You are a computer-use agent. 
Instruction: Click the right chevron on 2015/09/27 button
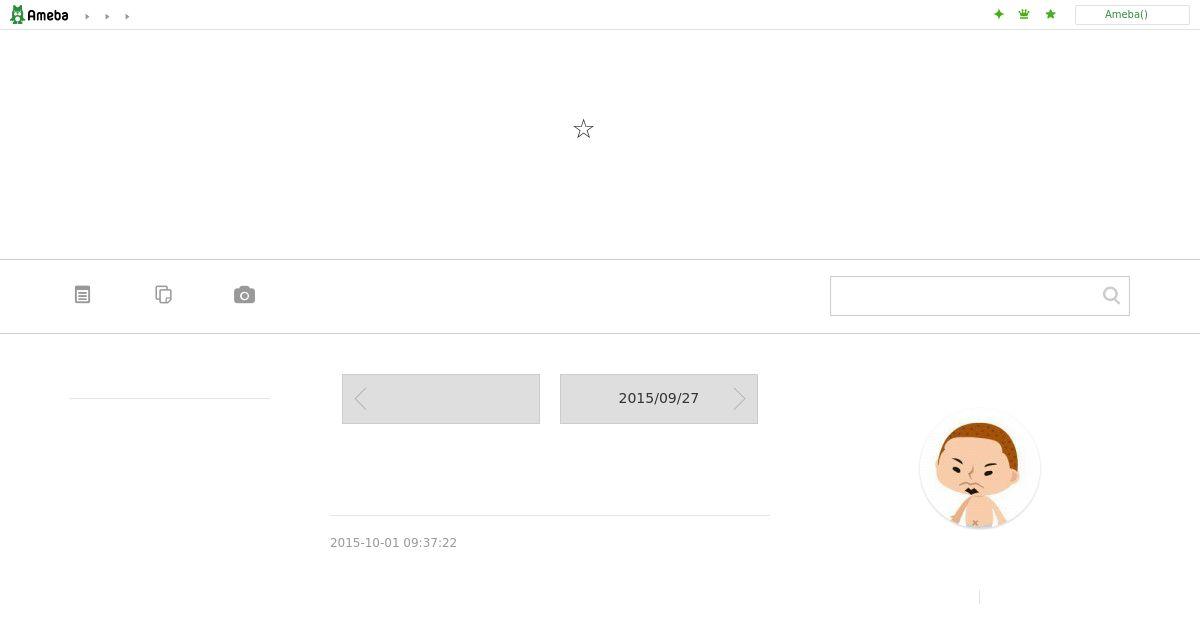[740, 399]
